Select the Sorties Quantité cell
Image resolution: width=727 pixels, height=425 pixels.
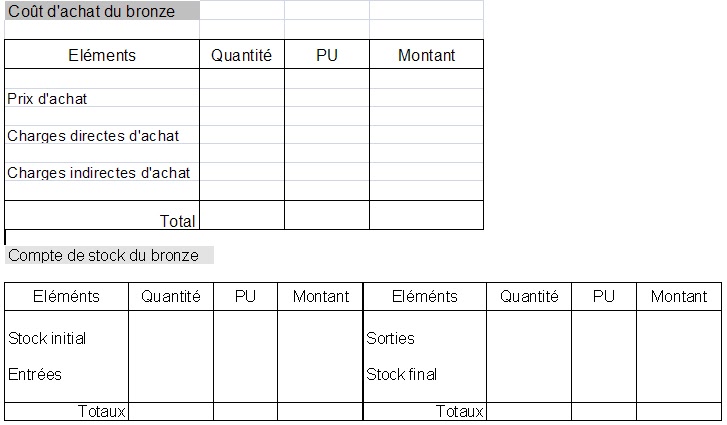[x=528, y=338]
